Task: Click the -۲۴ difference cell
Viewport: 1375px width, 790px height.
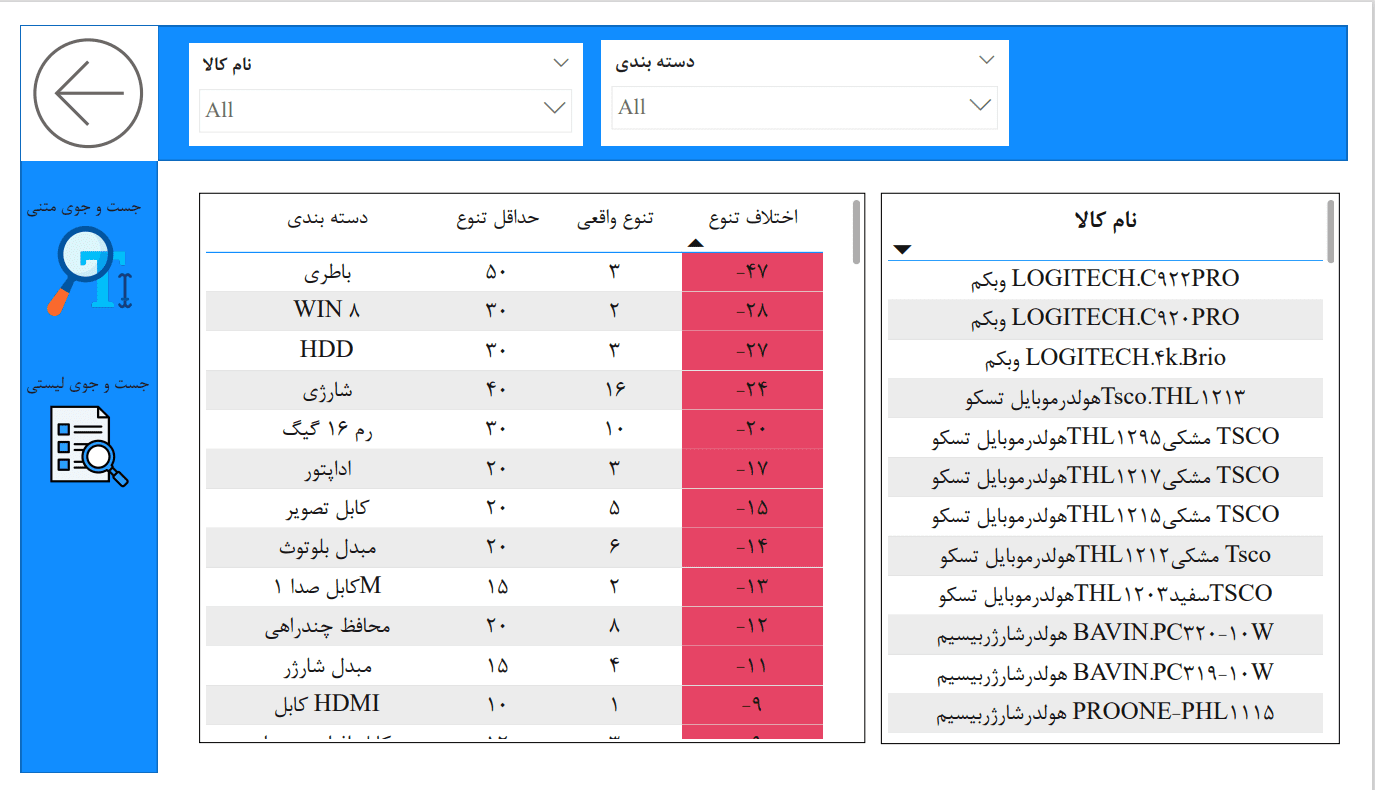Action: [752, 390]
